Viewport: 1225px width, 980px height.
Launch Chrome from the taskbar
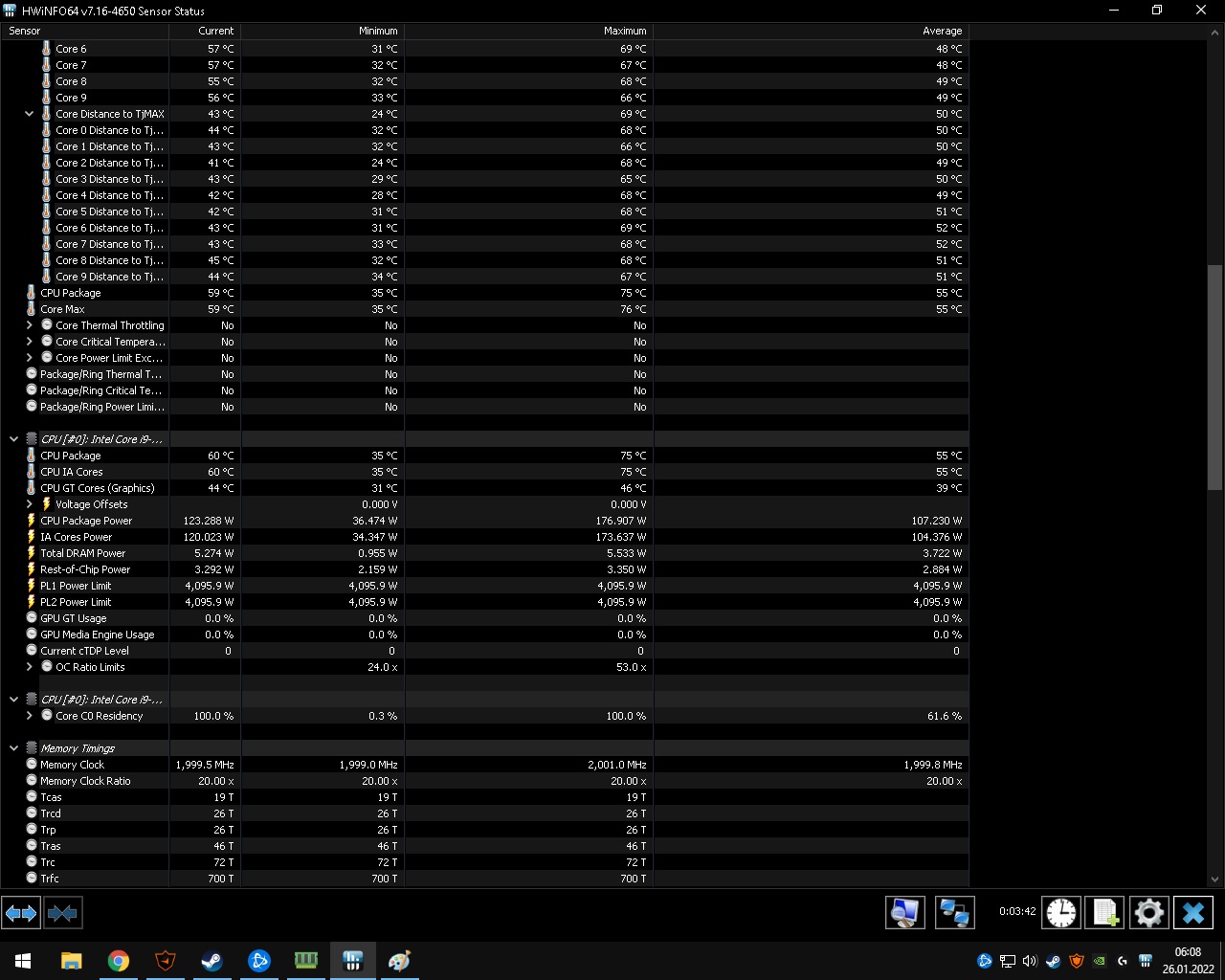click(x=119, y=961)
